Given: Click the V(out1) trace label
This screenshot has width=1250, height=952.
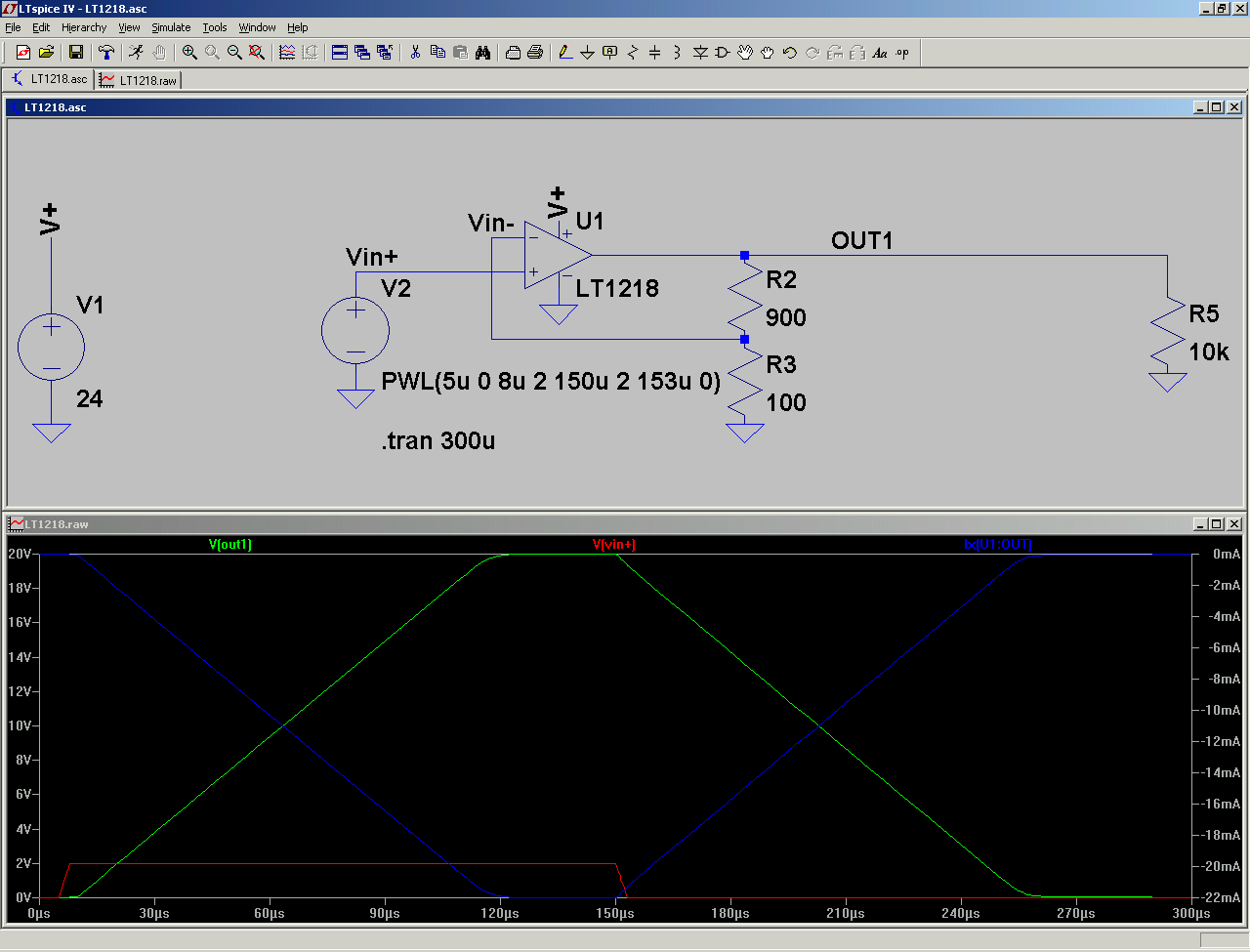Looking at the screenshot, I should pyautogui.click(x=230, y=545).
